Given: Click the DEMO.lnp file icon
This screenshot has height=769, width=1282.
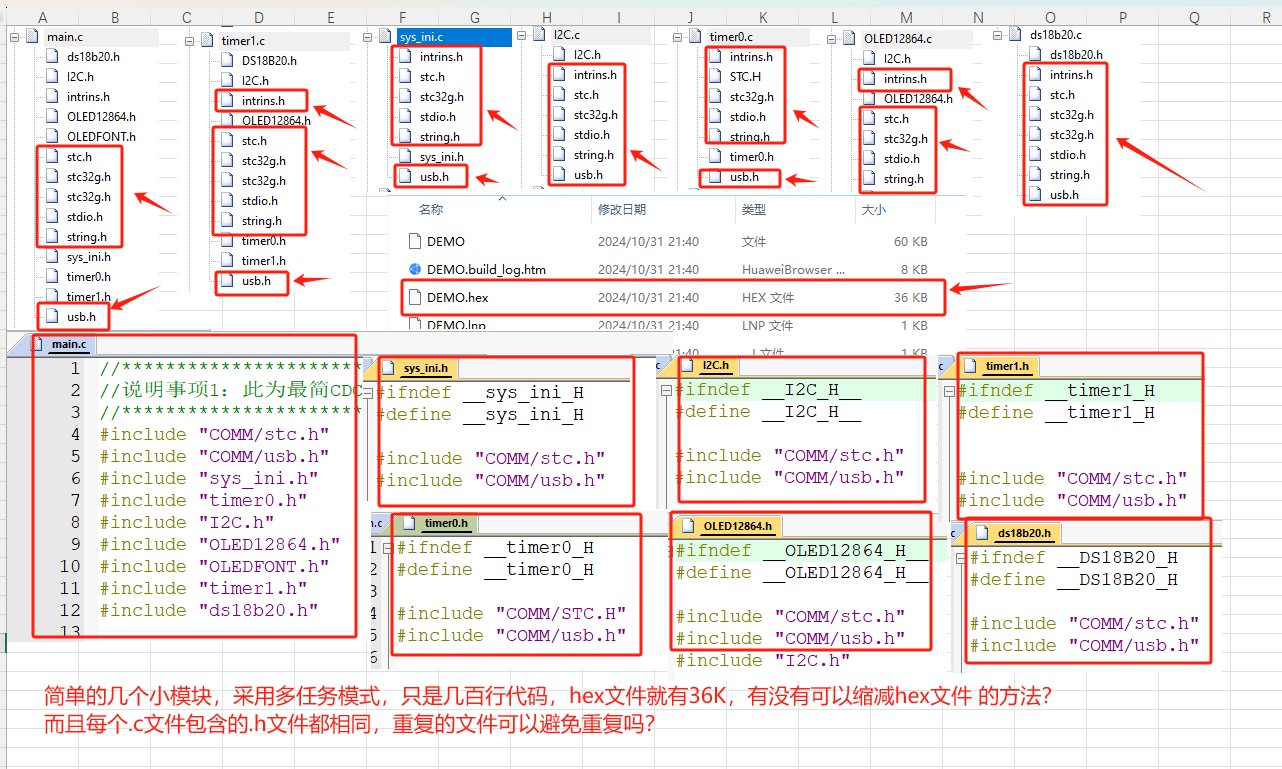Looking at the screenshot, I should coord(416,325).
